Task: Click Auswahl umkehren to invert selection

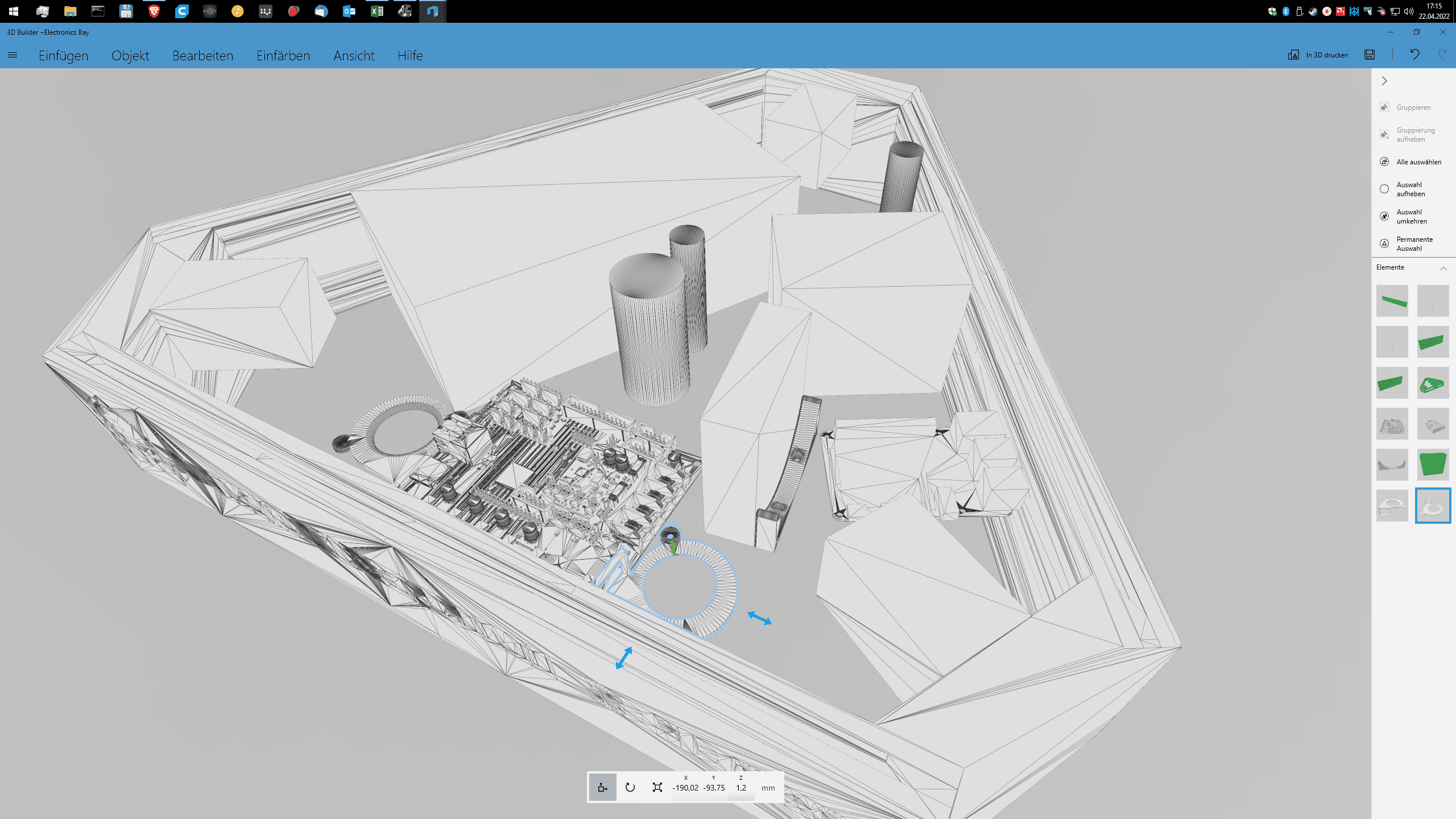Action: point(1411,217)
